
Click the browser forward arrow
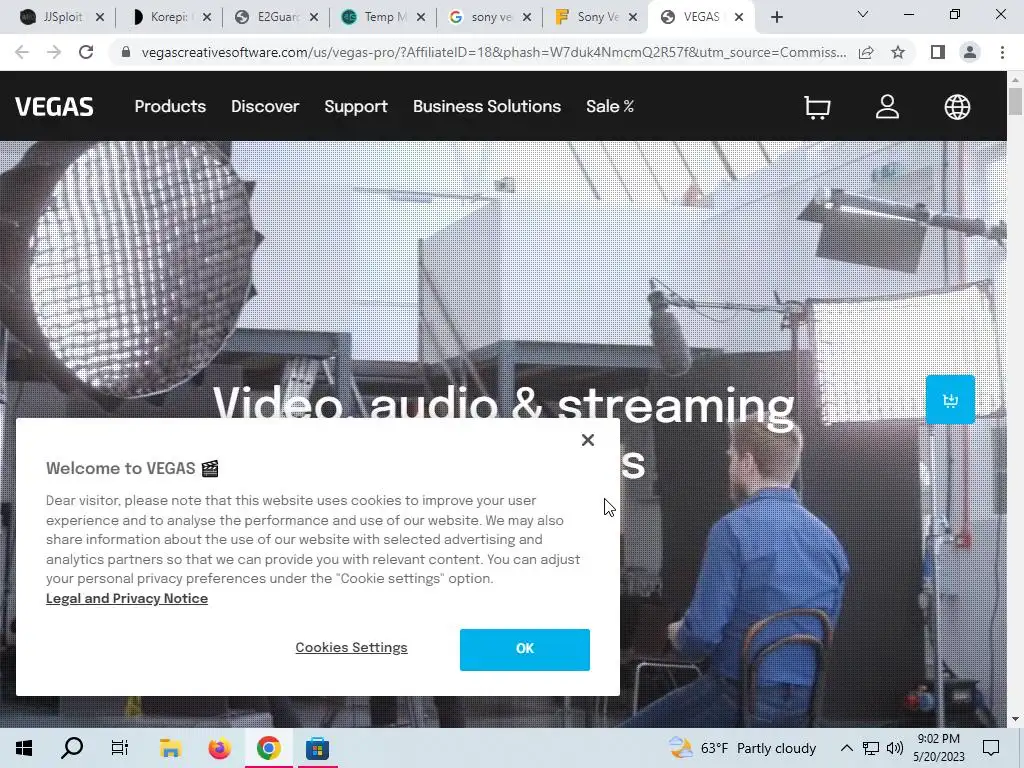(54, 52)
